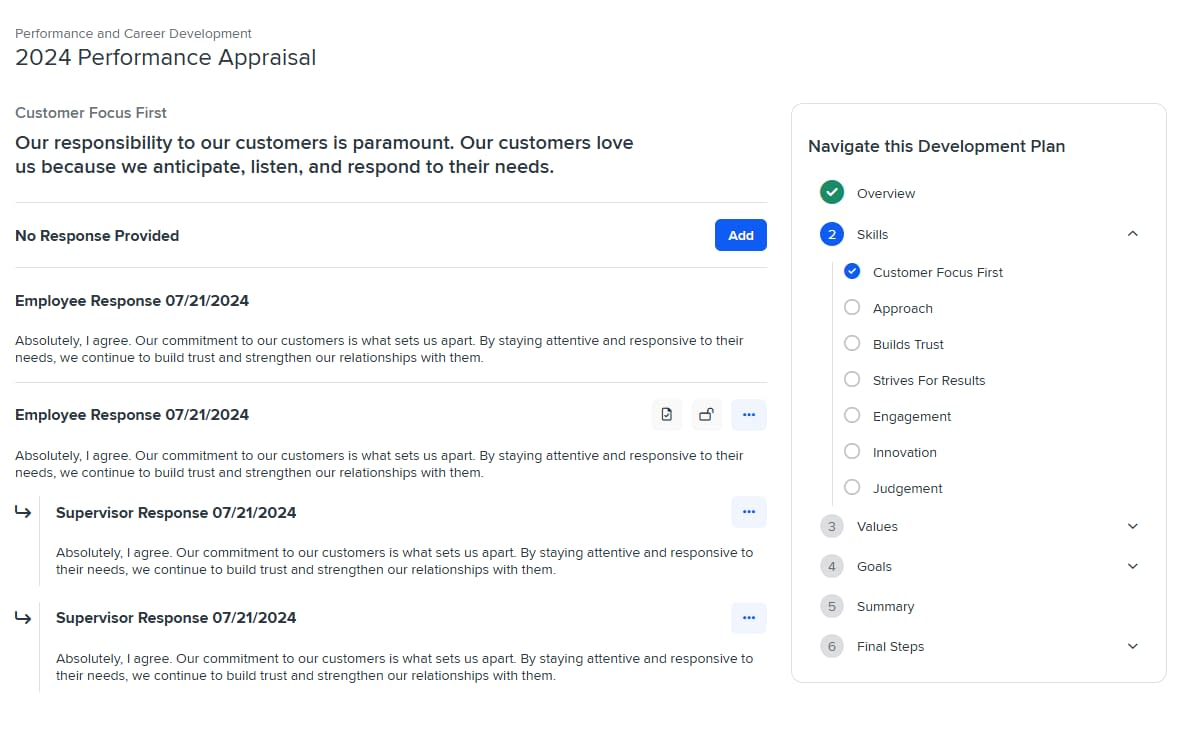The image size is (1177, 752).
Task: Click the Customer Focus First navigation item
Action: [x=937, y=272]
